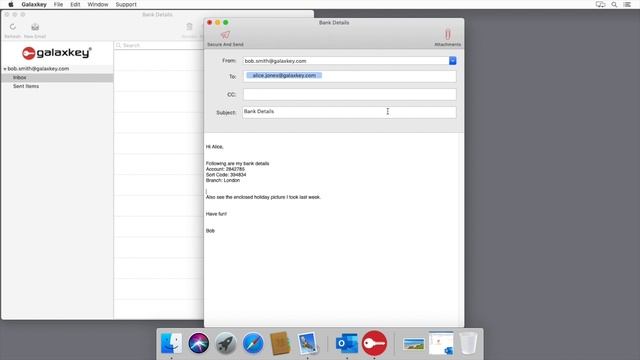
Task: Open Safari compass icon in Dock
Action: tap(253, 343)
